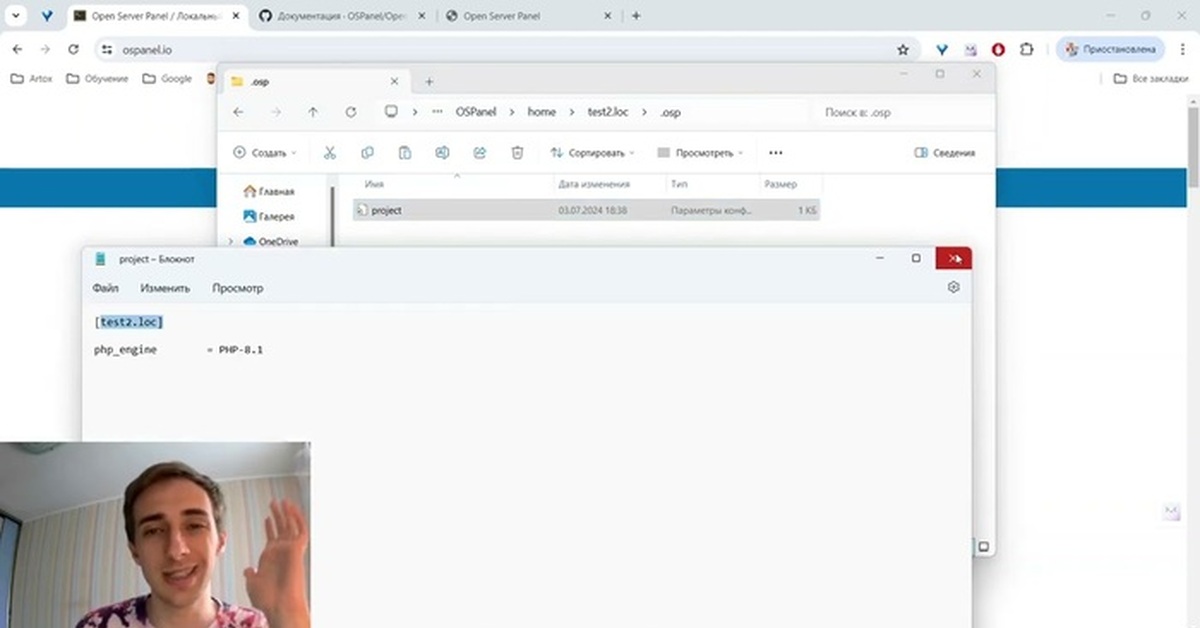This screenshot has width=1200, height=628.
Task: Go up one folder level in Explorer
Action: click(313, 113)
